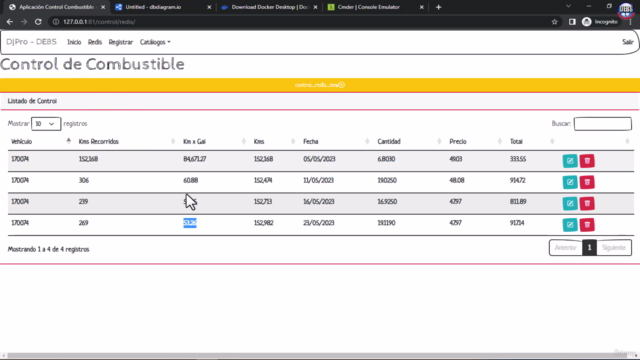The width and height of the screenshot is (640, 360).
Task: Click Kms value 152,982
Action: pyautogui.click(x=263, y=223)
